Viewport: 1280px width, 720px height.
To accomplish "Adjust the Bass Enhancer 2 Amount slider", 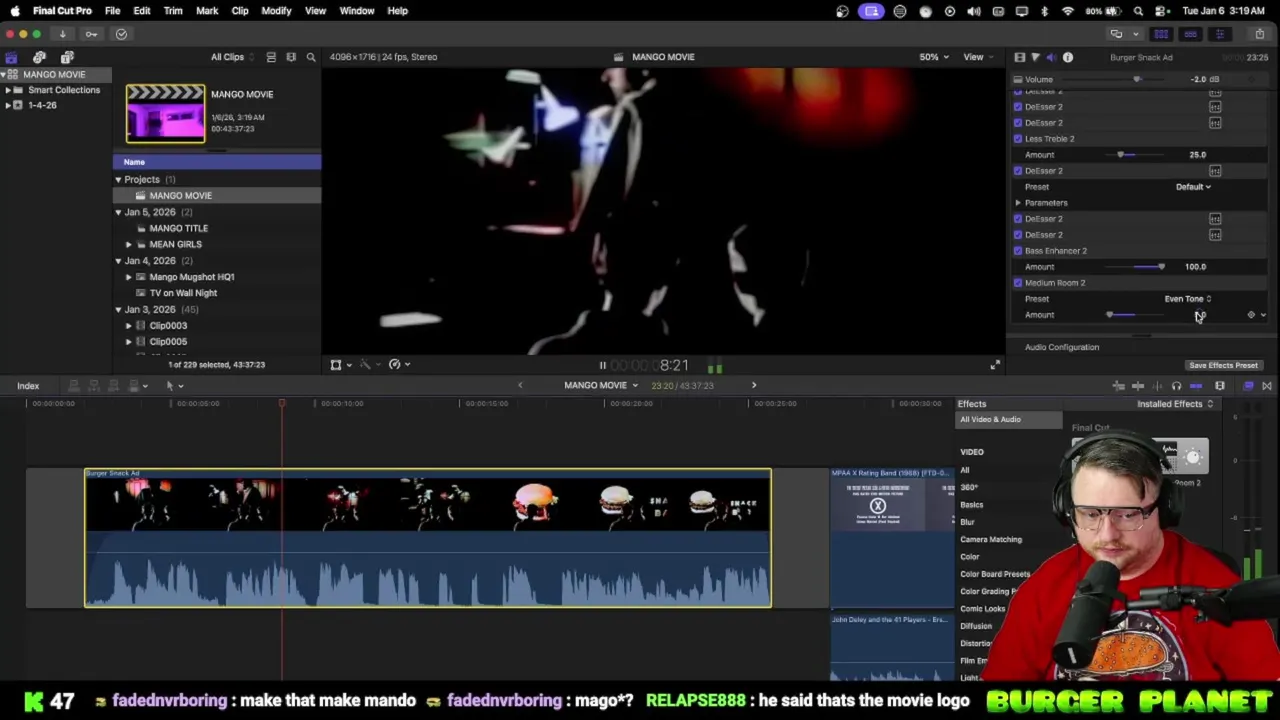I will pyautogui.click(x=1161, y=267).
